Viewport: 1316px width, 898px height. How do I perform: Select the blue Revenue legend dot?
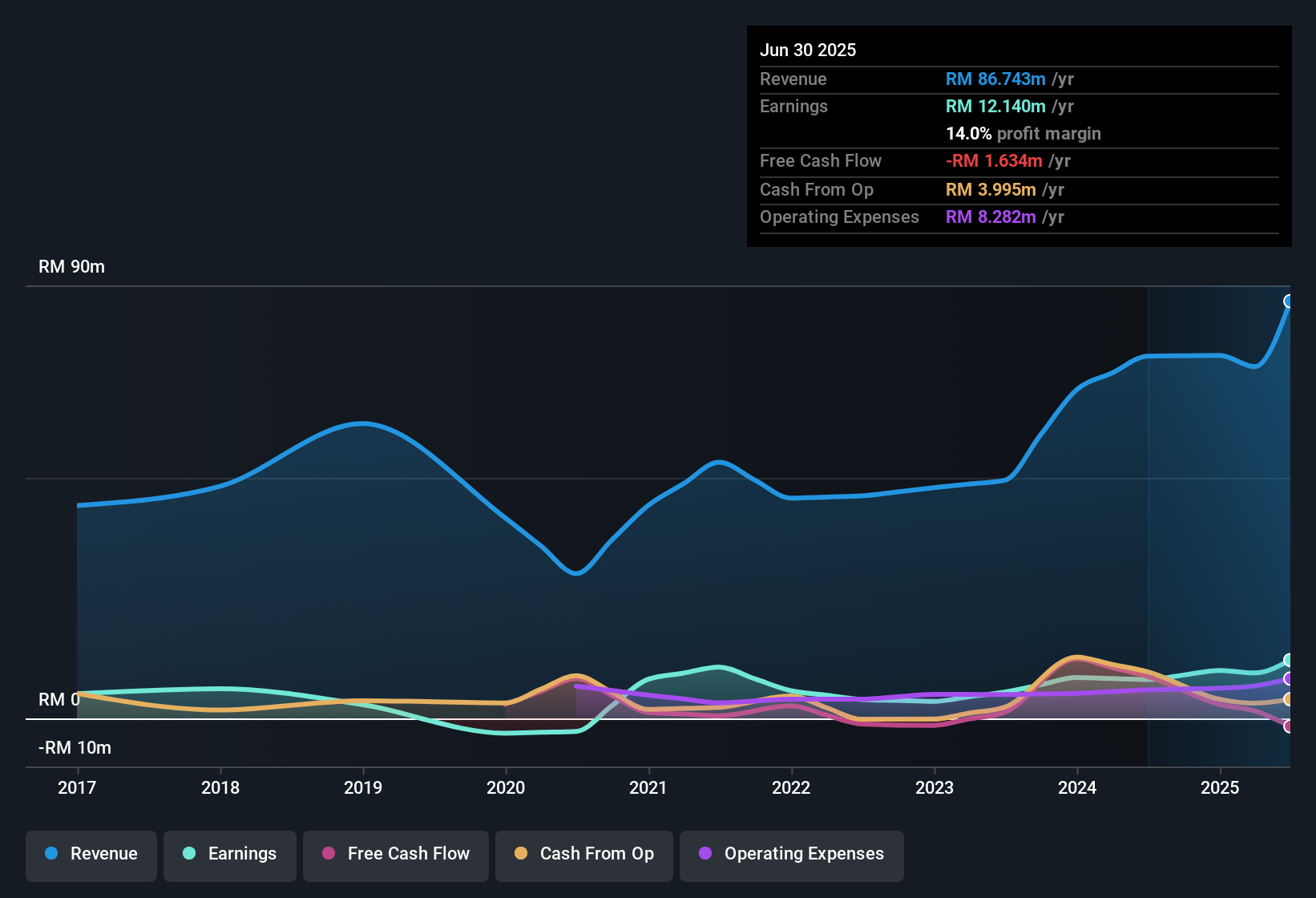[50, 854]
